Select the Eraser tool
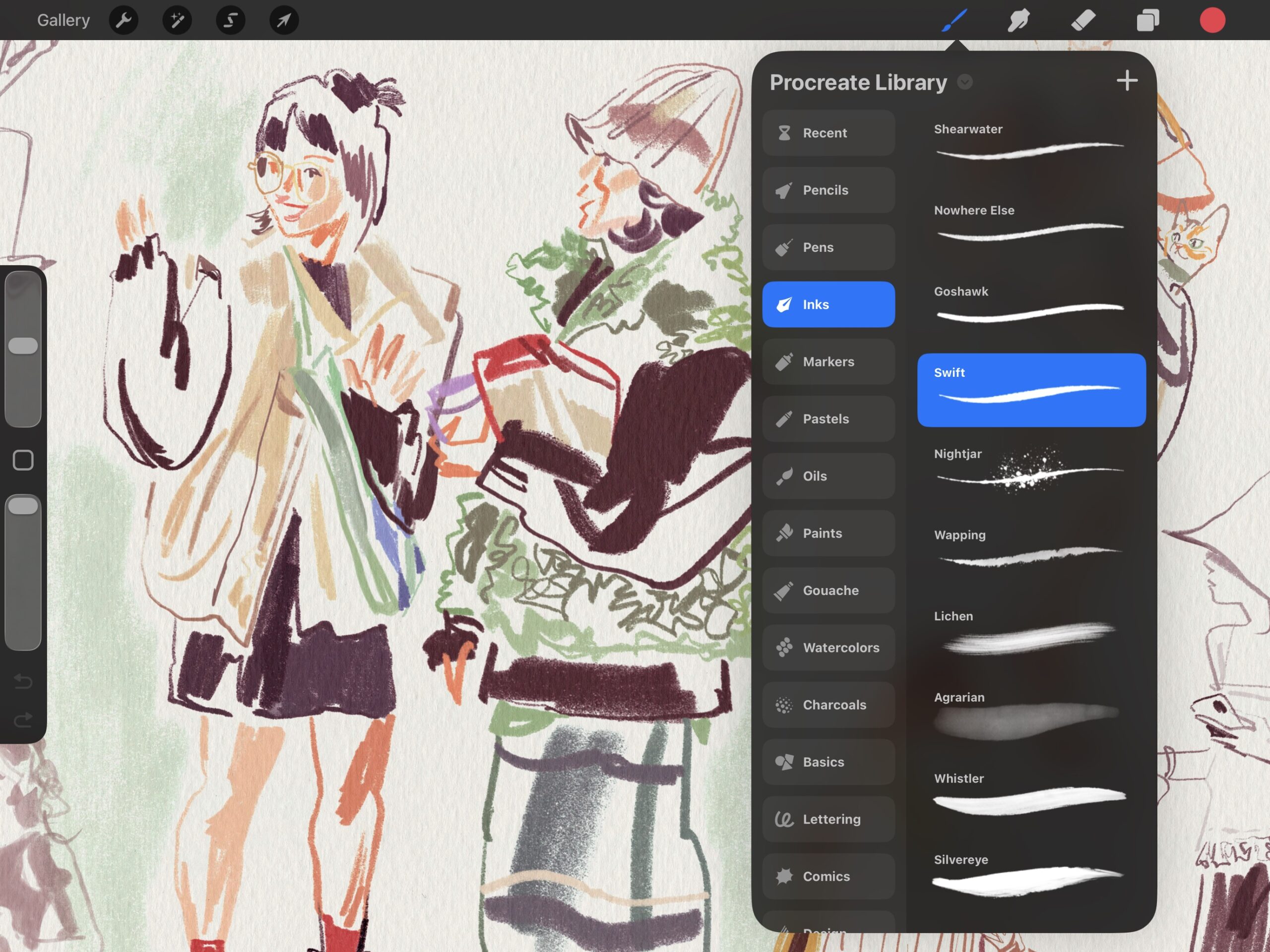The height and width of the screenshot is (952, 1270). pos(1083,21)
